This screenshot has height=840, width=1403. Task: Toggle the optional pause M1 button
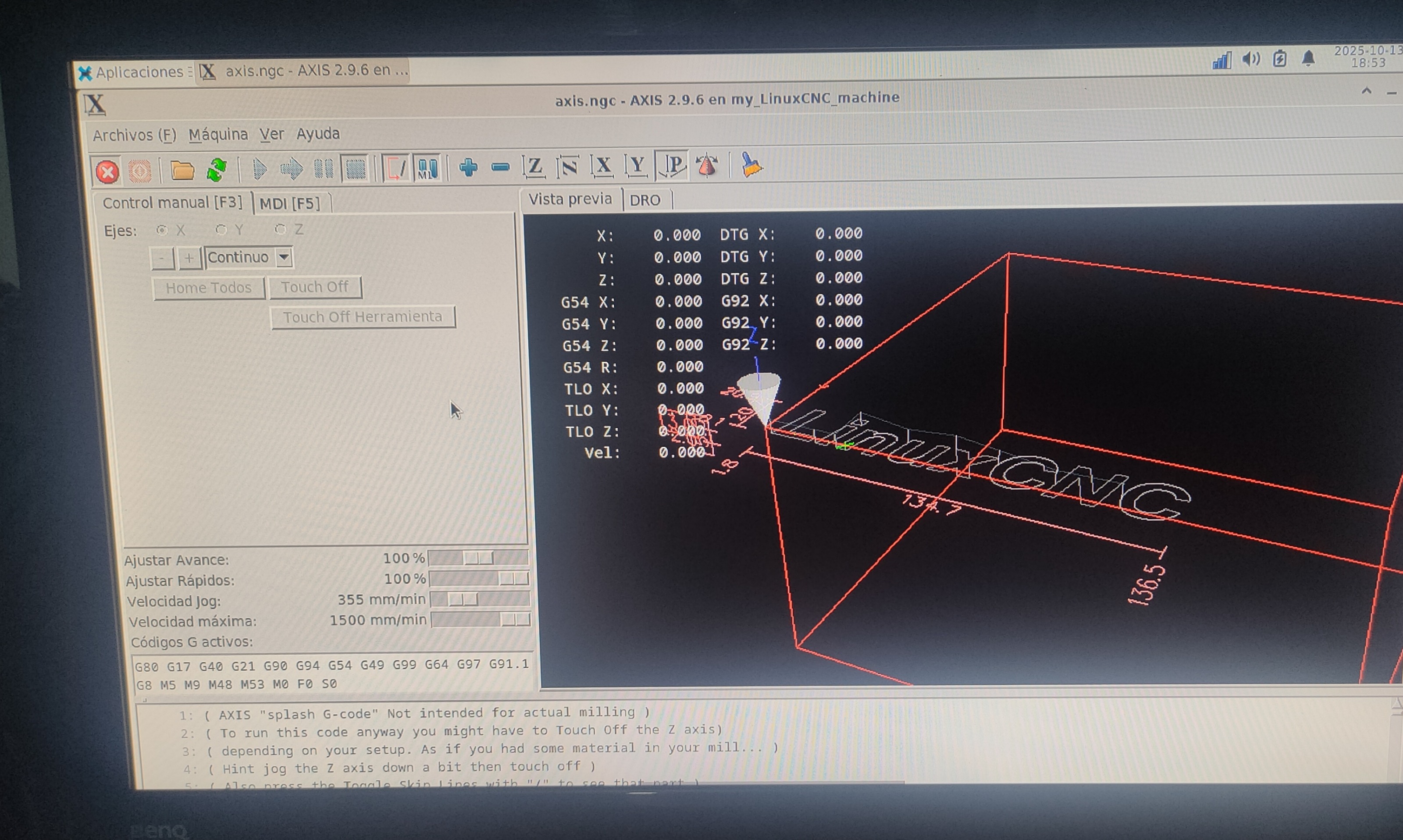427,169
